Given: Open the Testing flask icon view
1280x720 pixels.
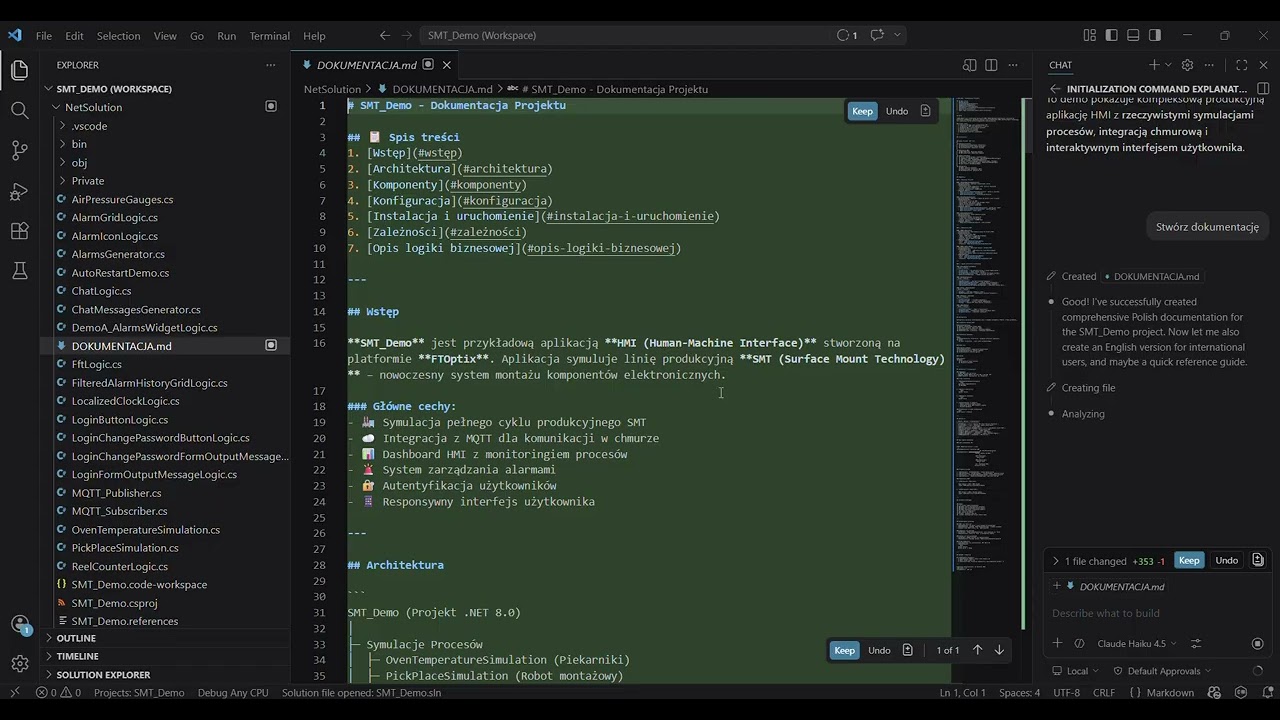Looking at the screenshot, I should tap(19, 271).
